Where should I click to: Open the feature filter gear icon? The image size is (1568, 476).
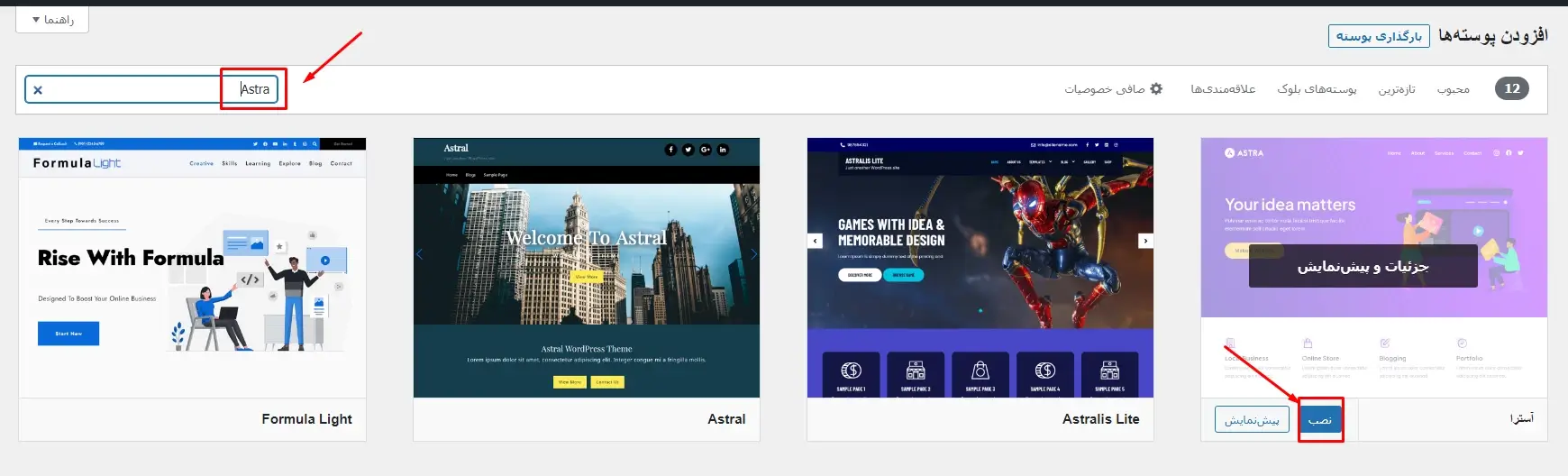click(1156, 88)
